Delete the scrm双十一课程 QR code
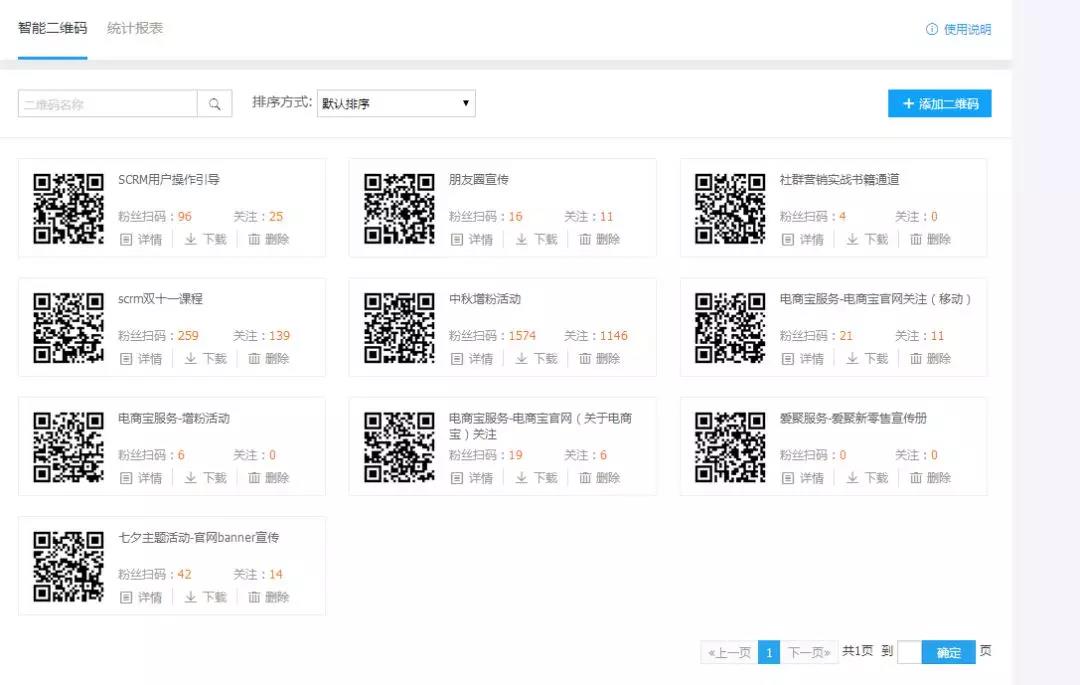The image size is (1080, 685). pos(269,358)
